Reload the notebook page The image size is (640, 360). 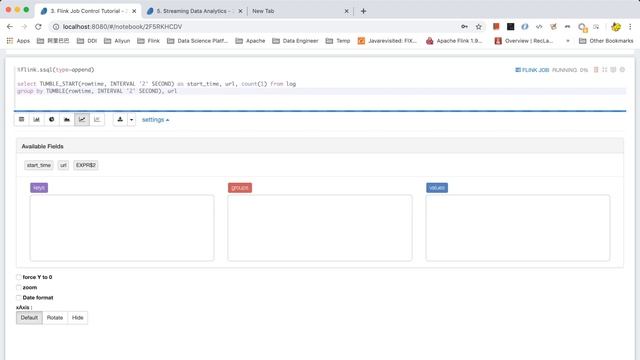tap(38, 27)
